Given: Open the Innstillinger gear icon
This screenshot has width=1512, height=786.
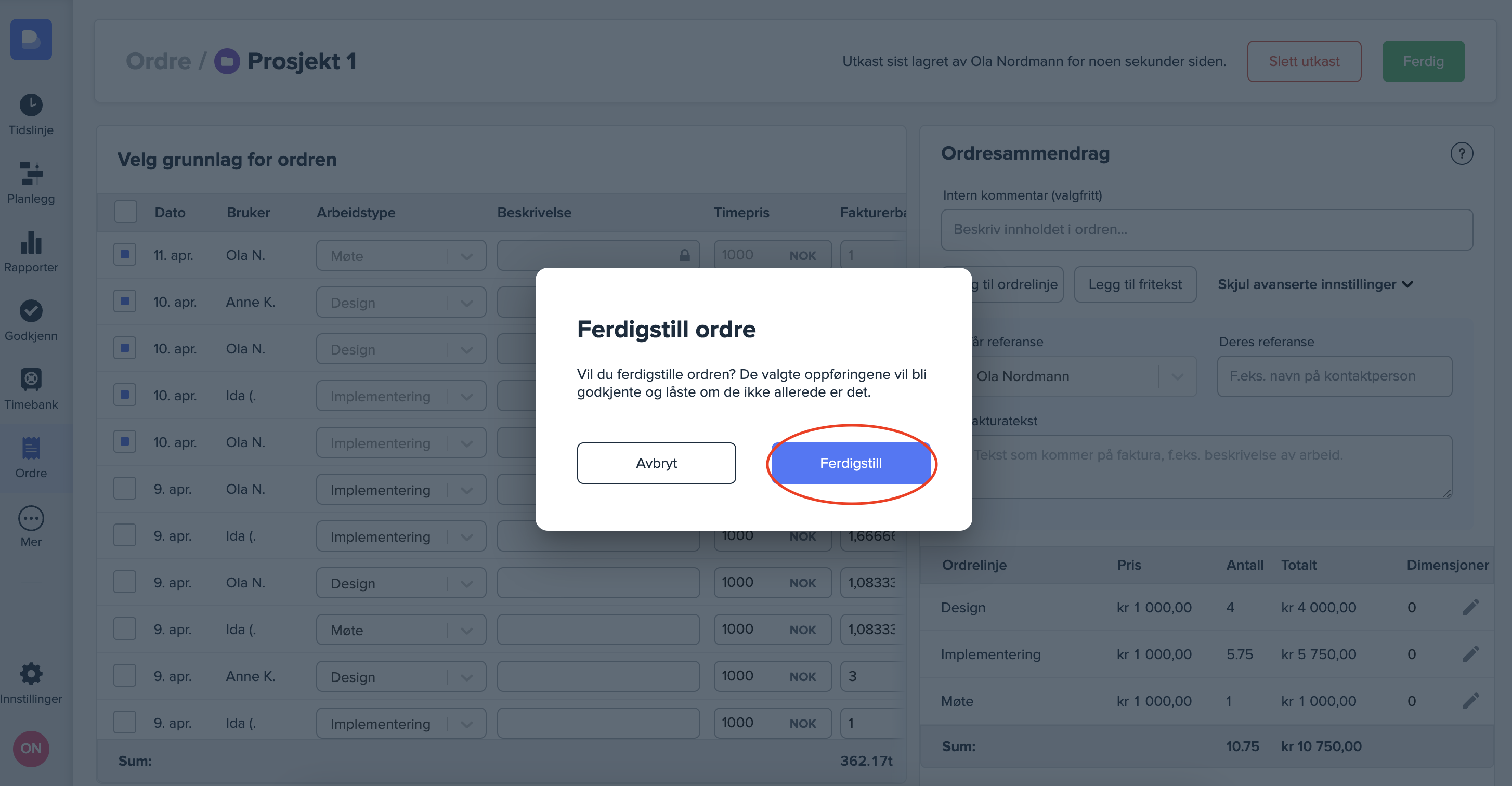Looking at the screenshot, I should 31,674.
